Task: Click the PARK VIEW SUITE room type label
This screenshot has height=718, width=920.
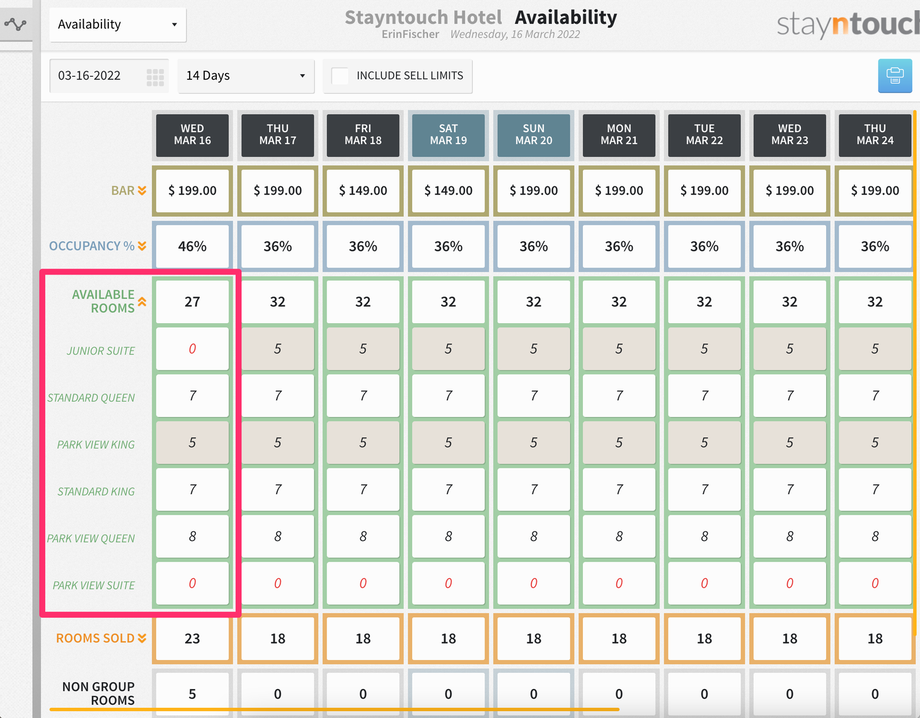Action: coord(94,585)
